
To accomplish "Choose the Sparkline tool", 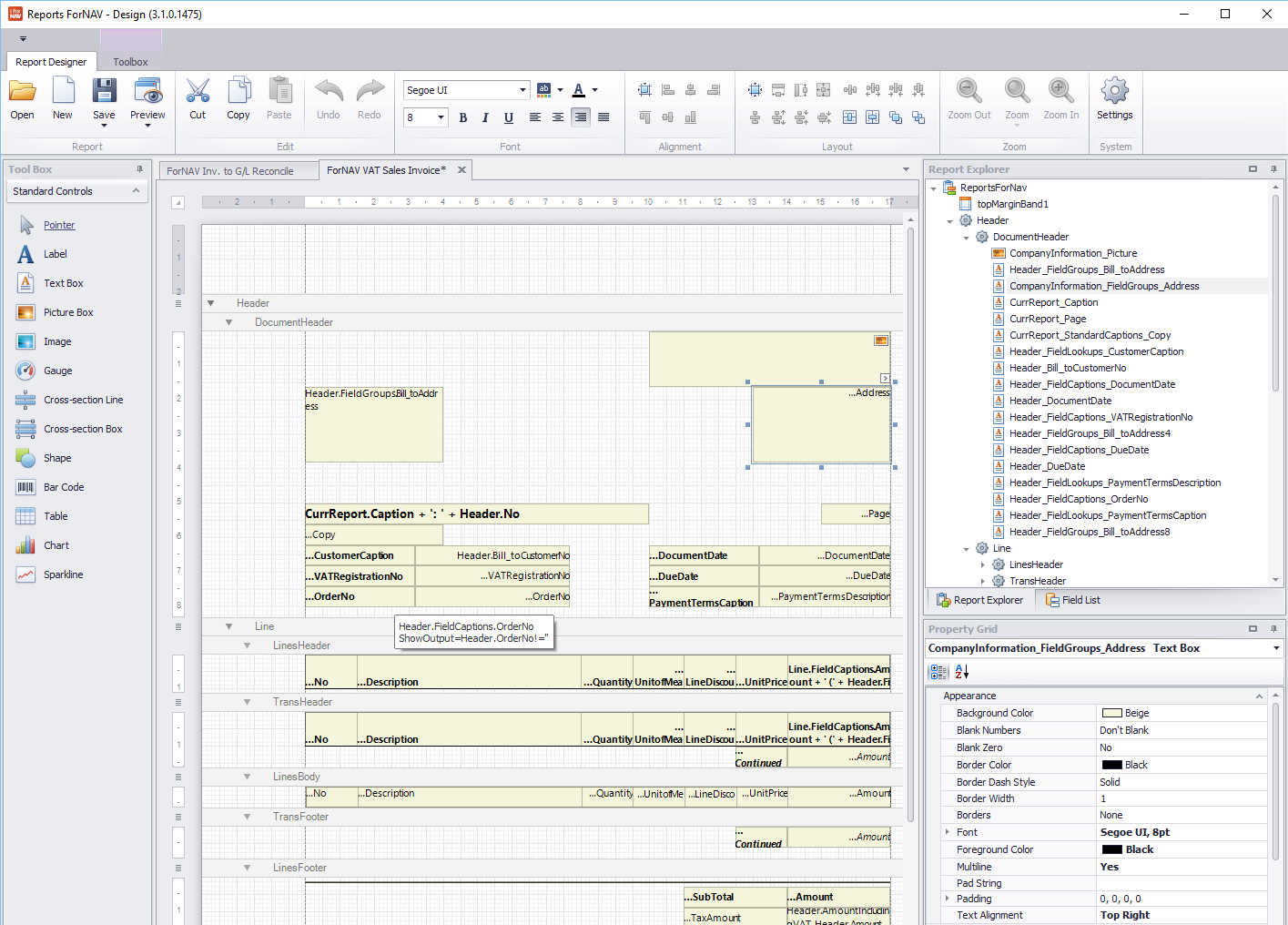I will [63, 574].
